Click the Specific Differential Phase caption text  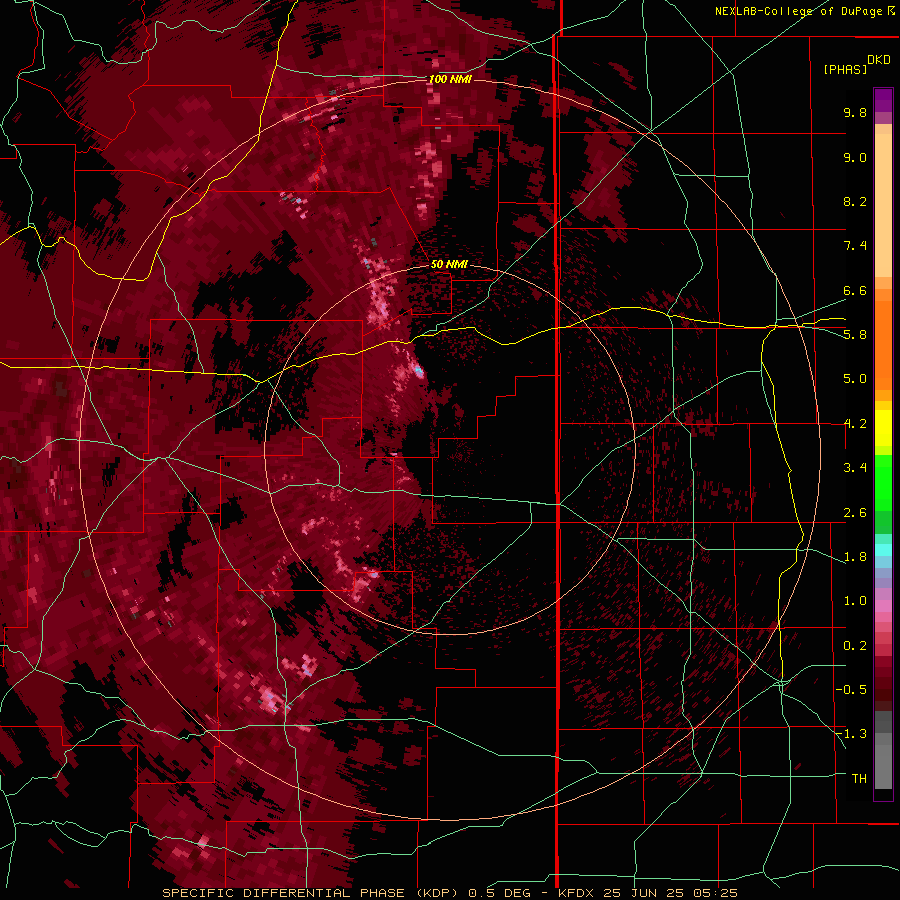[449, 893]
